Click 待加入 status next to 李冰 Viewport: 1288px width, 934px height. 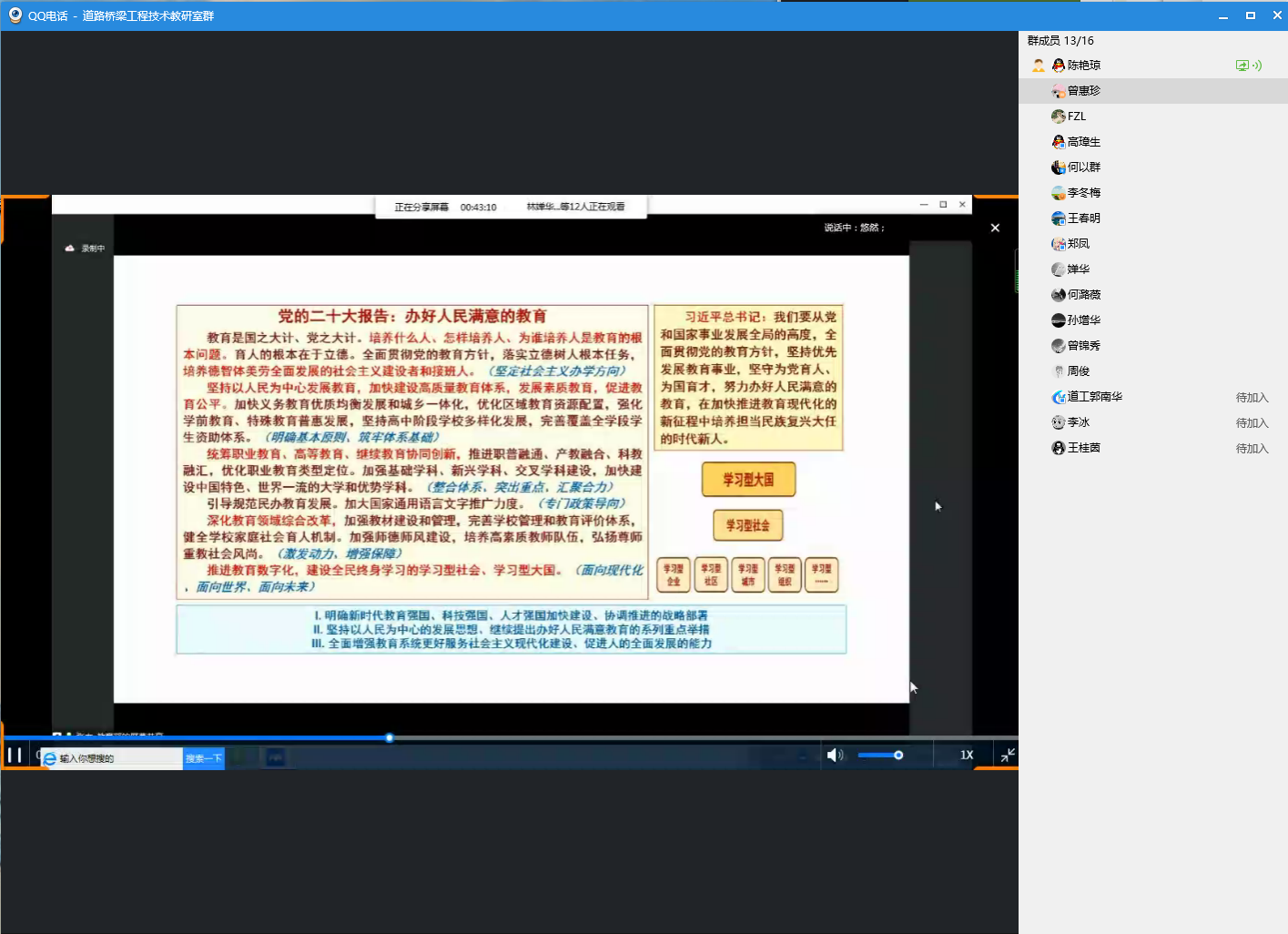[x=1252, y=422]
